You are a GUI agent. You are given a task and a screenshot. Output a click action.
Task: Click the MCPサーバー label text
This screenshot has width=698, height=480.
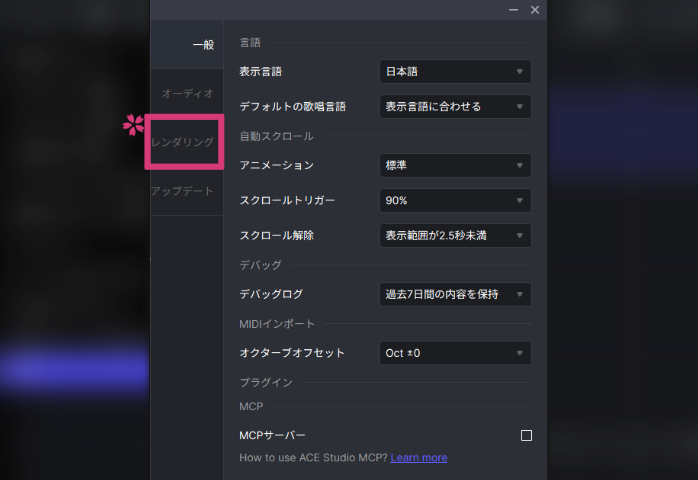(272, 436)
